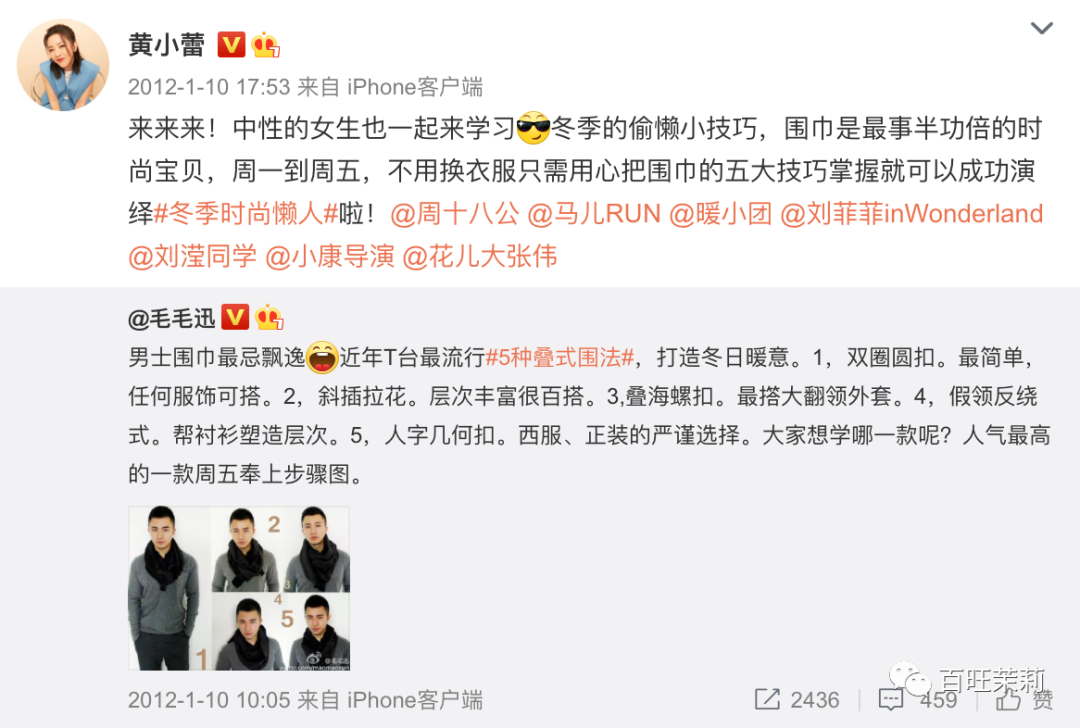Click 黄小蕾's profile avatar
The image size is (1080, 728).
tap(63, 65)
